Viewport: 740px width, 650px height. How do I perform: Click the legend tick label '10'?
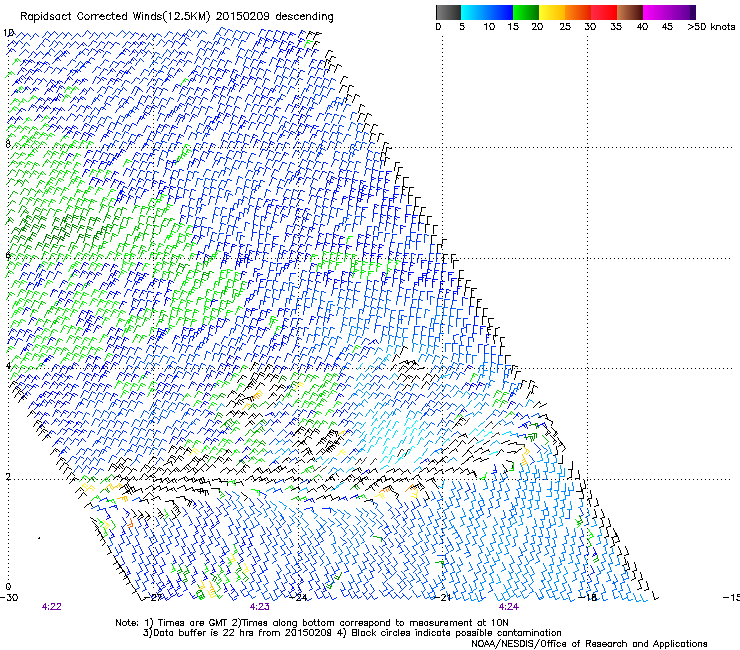click(x=489, y=27)
